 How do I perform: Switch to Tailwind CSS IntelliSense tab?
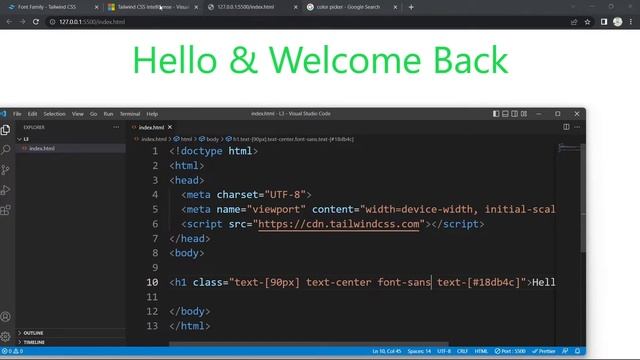click(x=152, y=7)
